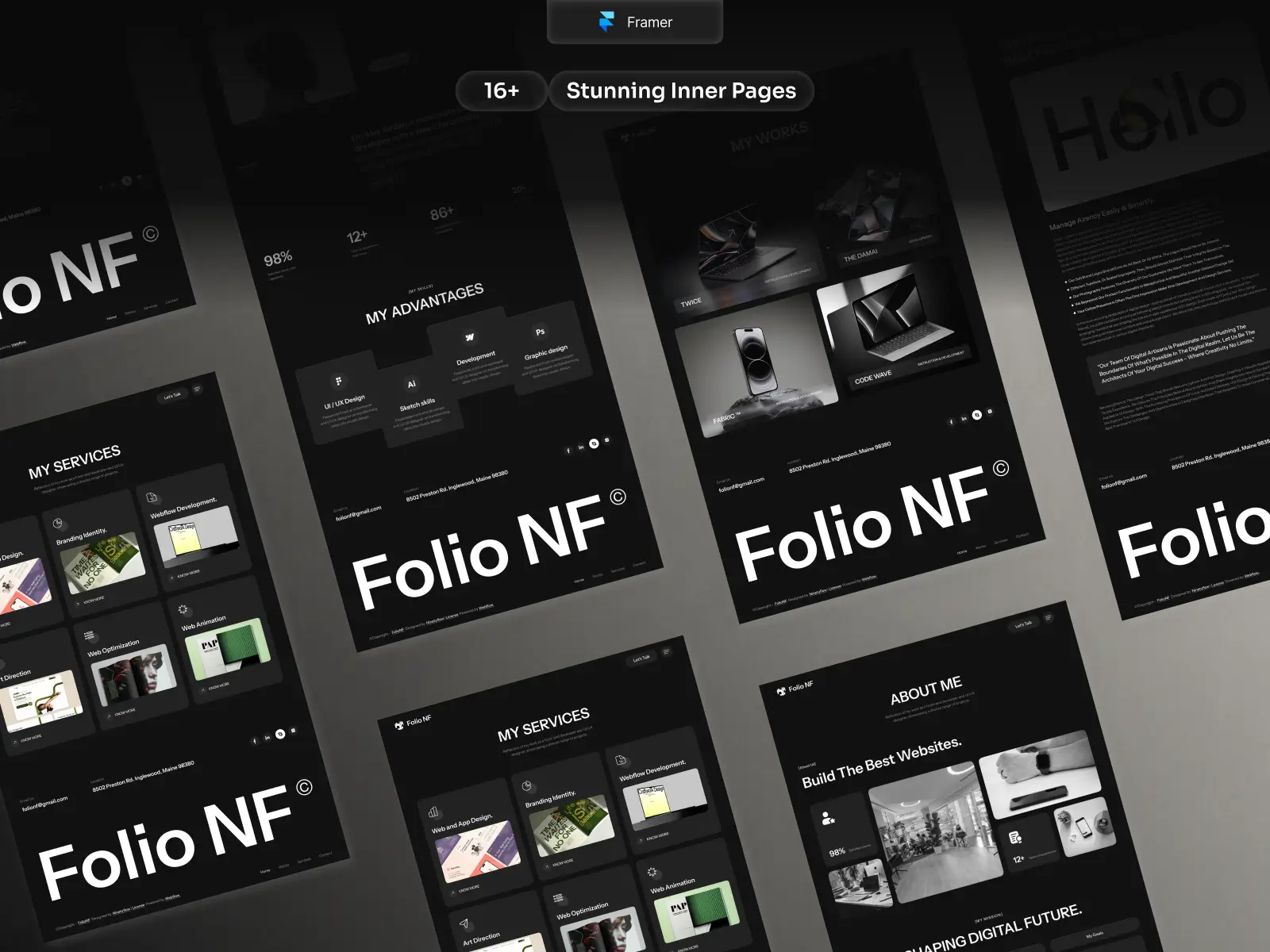Click the Home footer link on the left My Services page

[265, 870]
